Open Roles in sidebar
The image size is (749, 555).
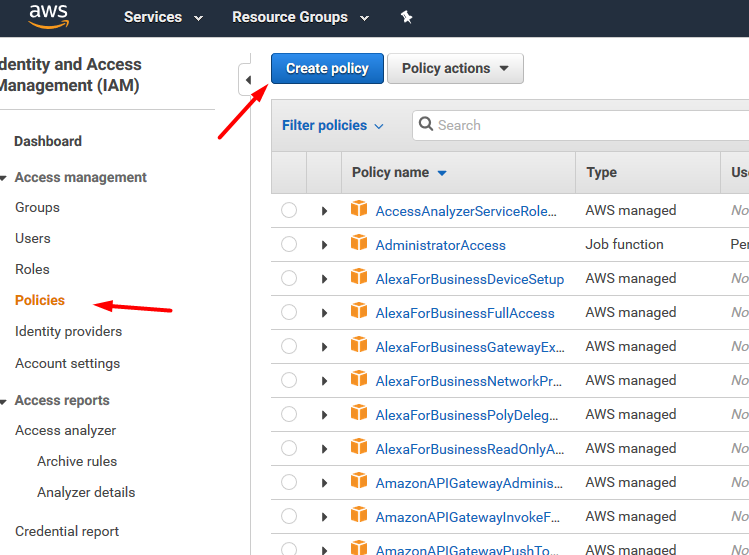click(32, 269)
